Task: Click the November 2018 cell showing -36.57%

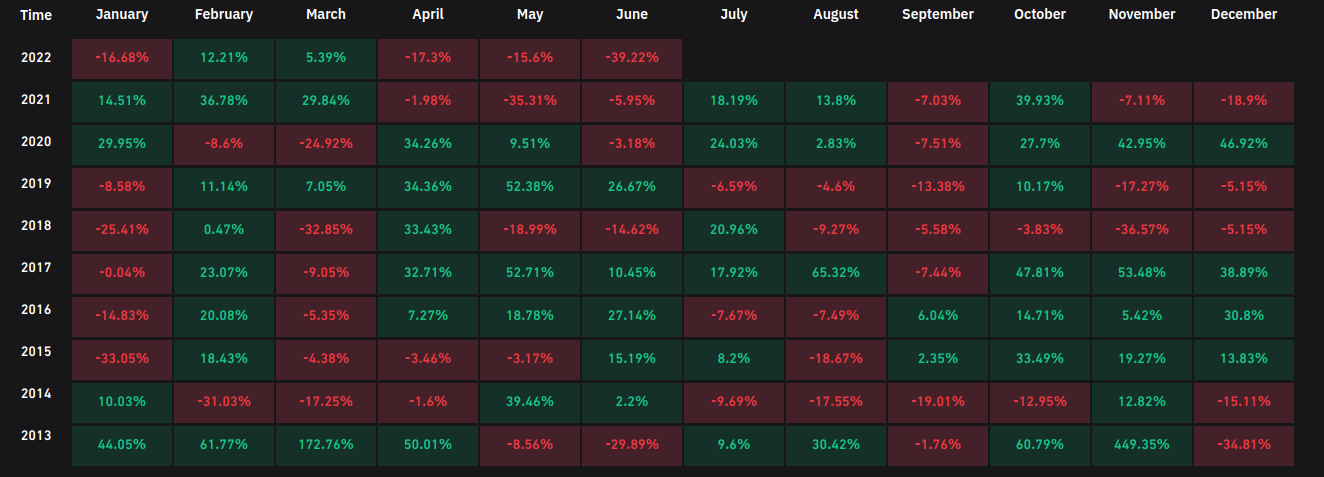Action: (x=1141, y=230)
